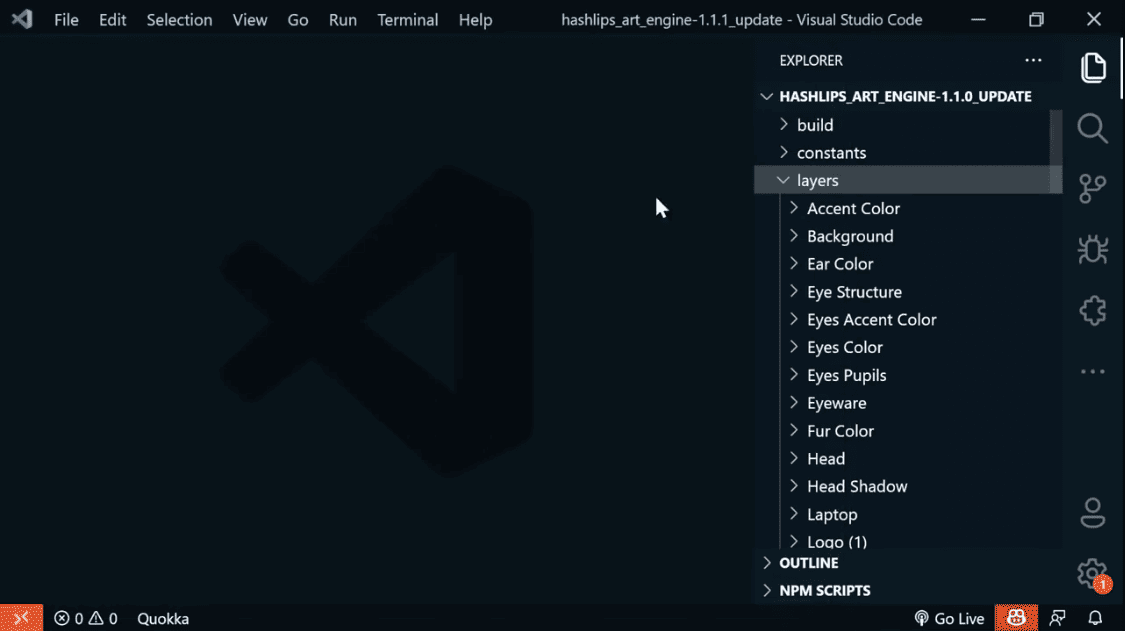The width and height of the screenshot is (1125, 631).
Task: Open the Help menu
Action: coord(476,19)
